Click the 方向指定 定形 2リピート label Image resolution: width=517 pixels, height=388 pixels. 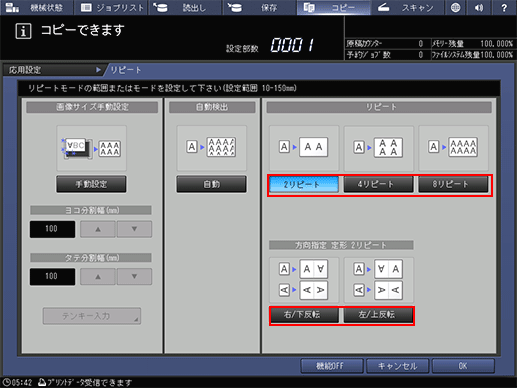pyautogui.click(x=341, y=245)
